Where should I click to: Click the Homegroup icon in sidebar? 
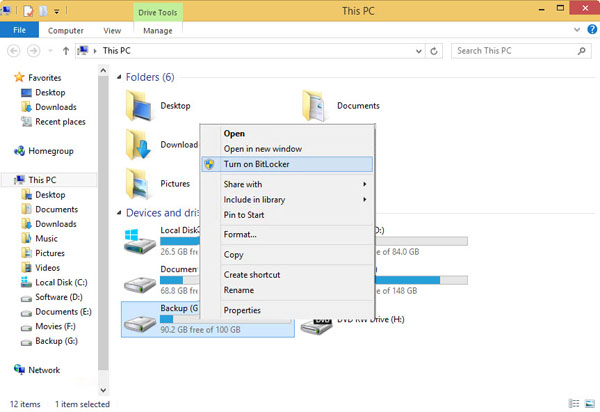click(x=20, y=151)
